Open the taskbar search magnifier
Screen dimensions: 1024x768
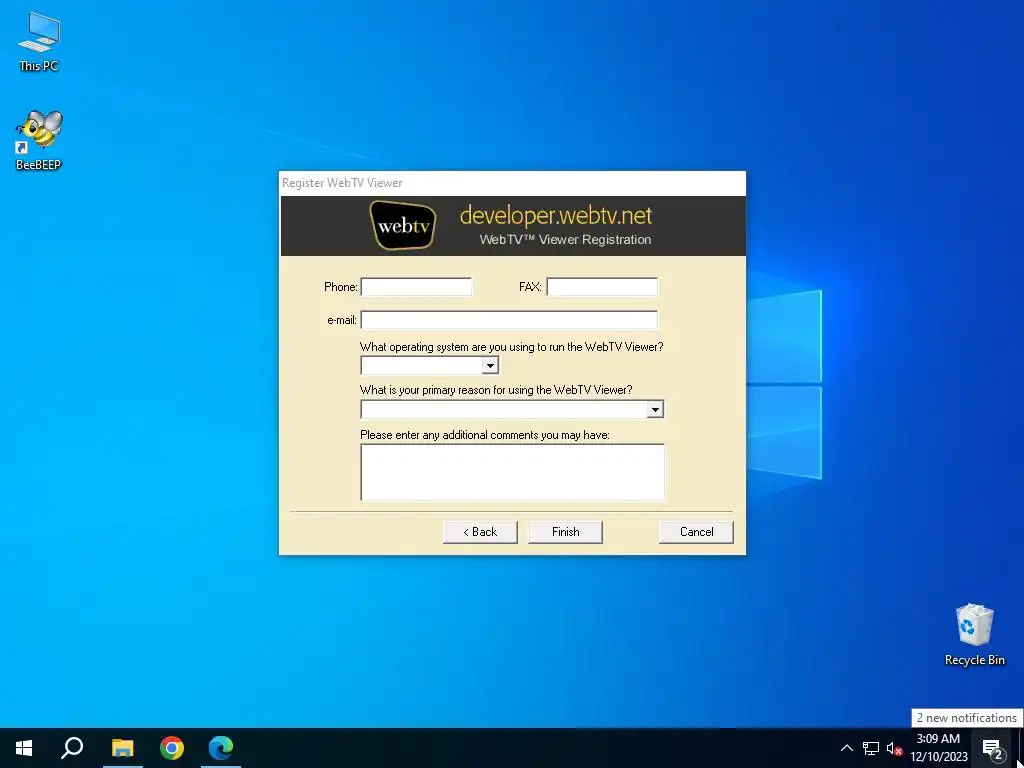click(x=72, y=748)
